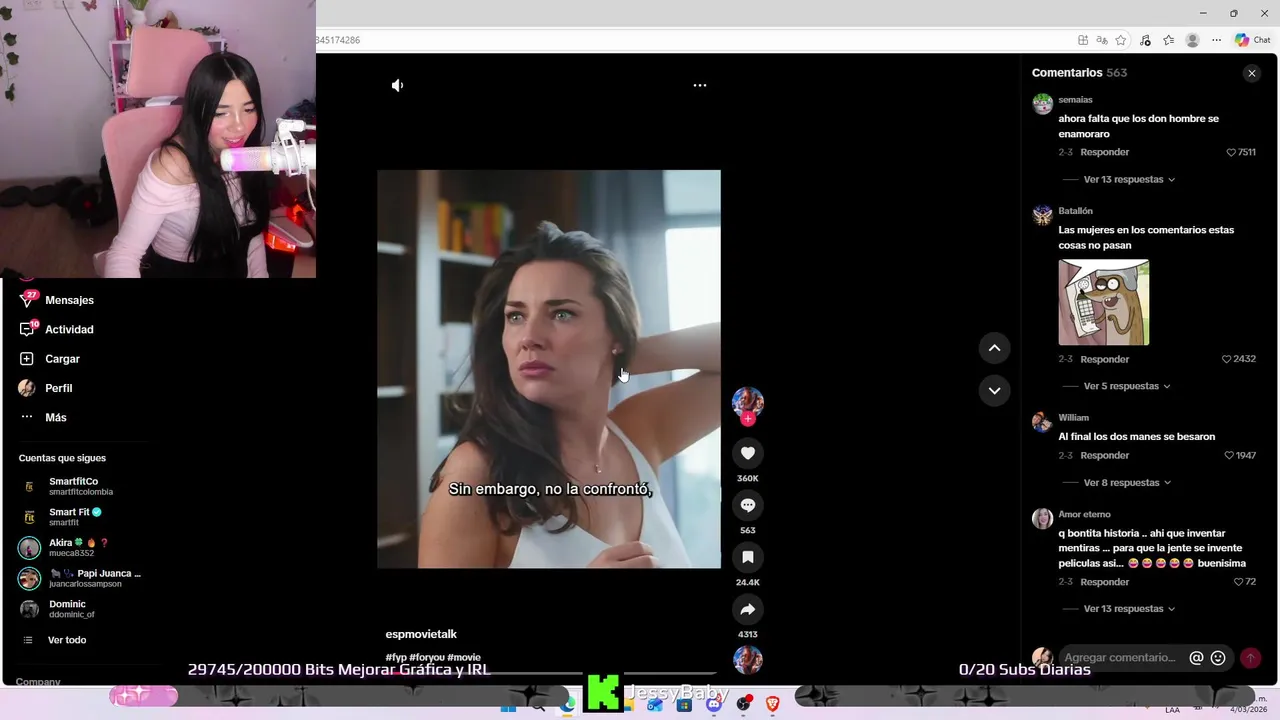Open Brave browser from the Windows taskbar
The image size is (1280, 720).
[x=772, y=705]
